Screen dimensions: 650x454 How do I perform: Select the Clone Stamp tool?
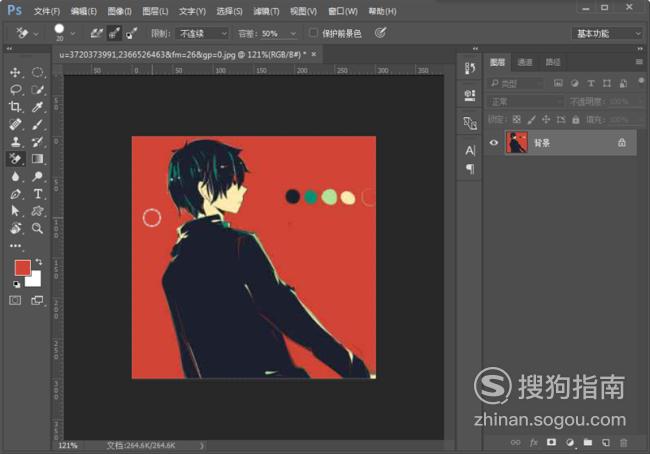pyautogui.click(x=15, y=142)
